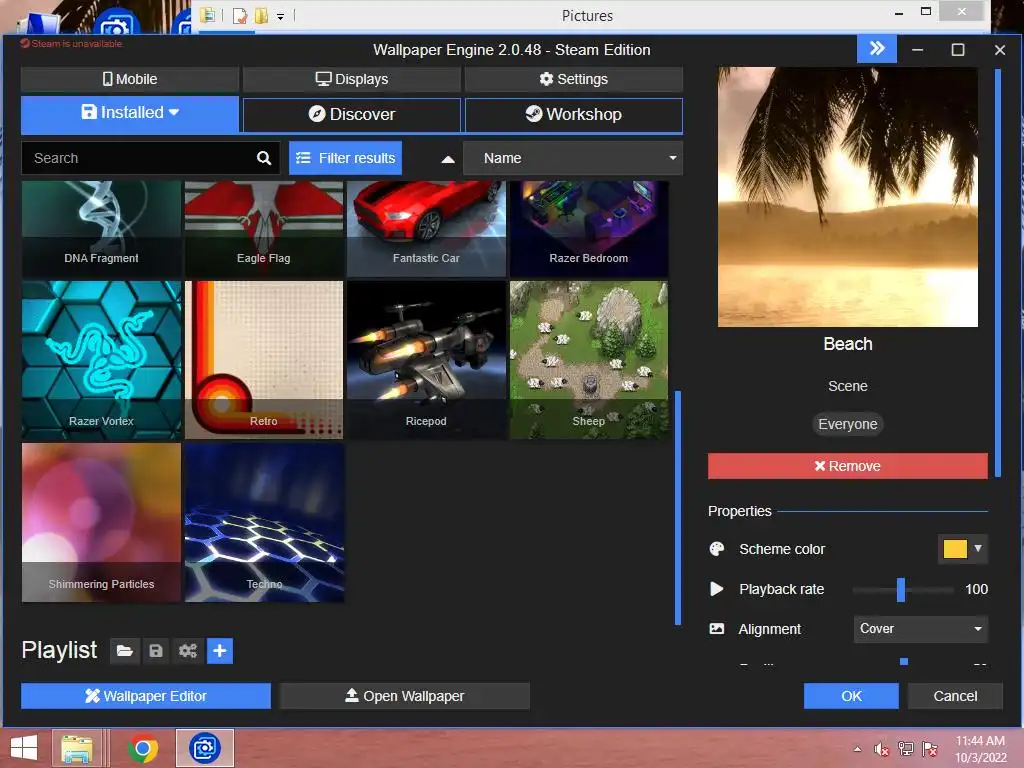Select the Sheep wallpaper

coord(589,360)
